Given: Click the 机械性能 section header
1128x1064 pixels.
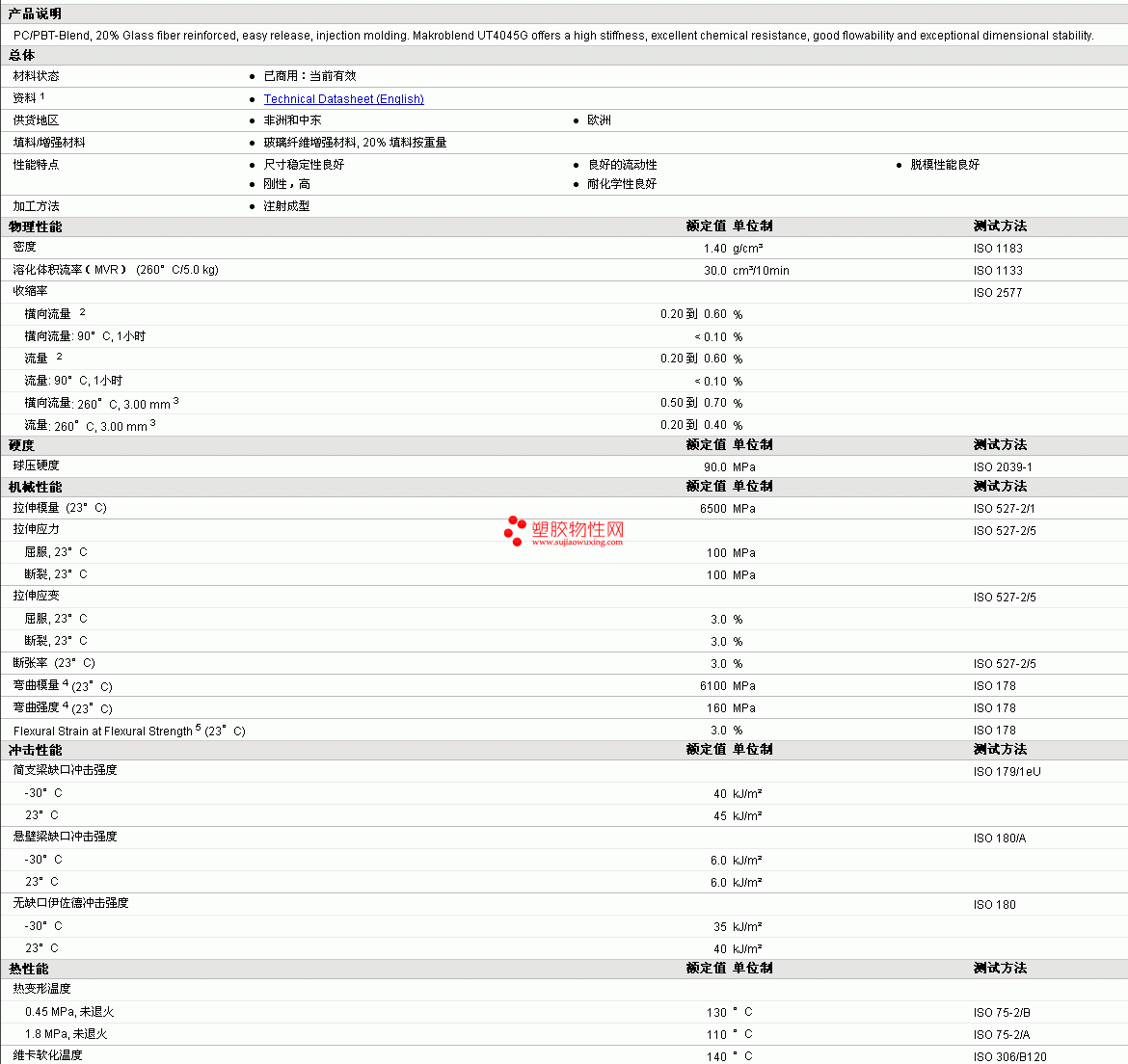Looking at the screenshot, I should coord(36,487).
